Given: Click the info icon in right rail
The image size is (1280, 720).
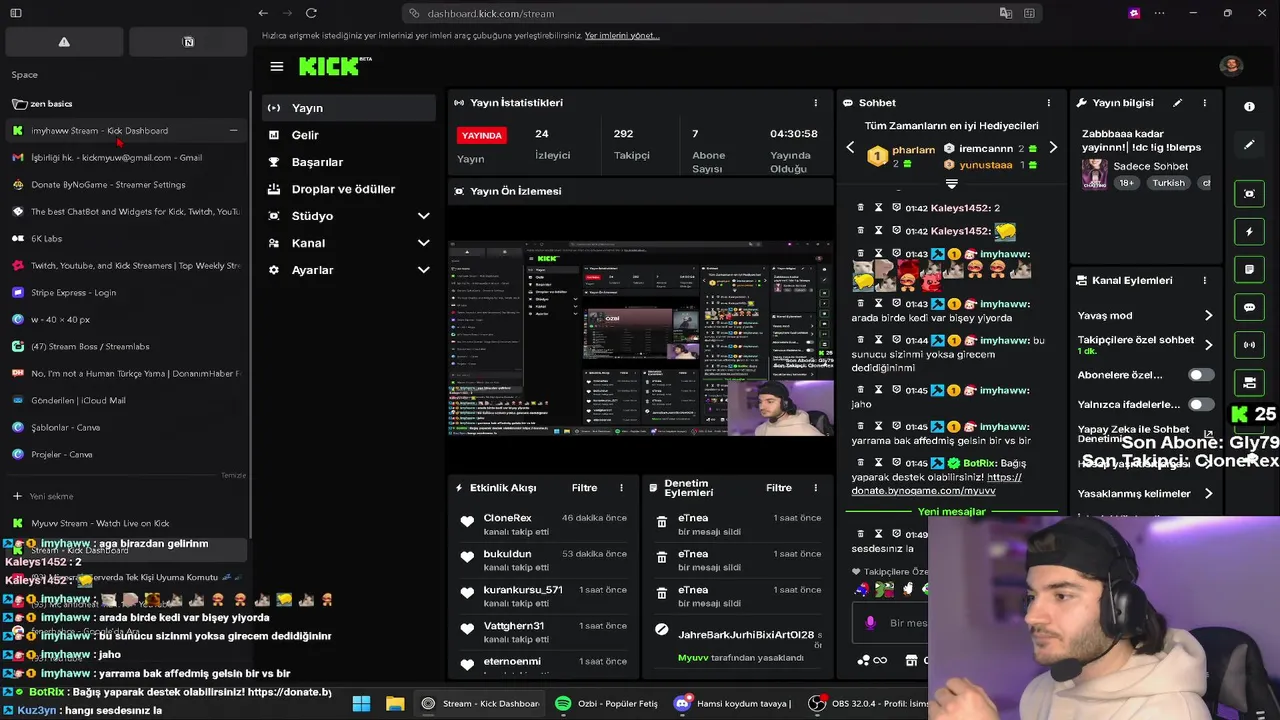Looking at the screenshot, I should click(x=1249, y=106).
